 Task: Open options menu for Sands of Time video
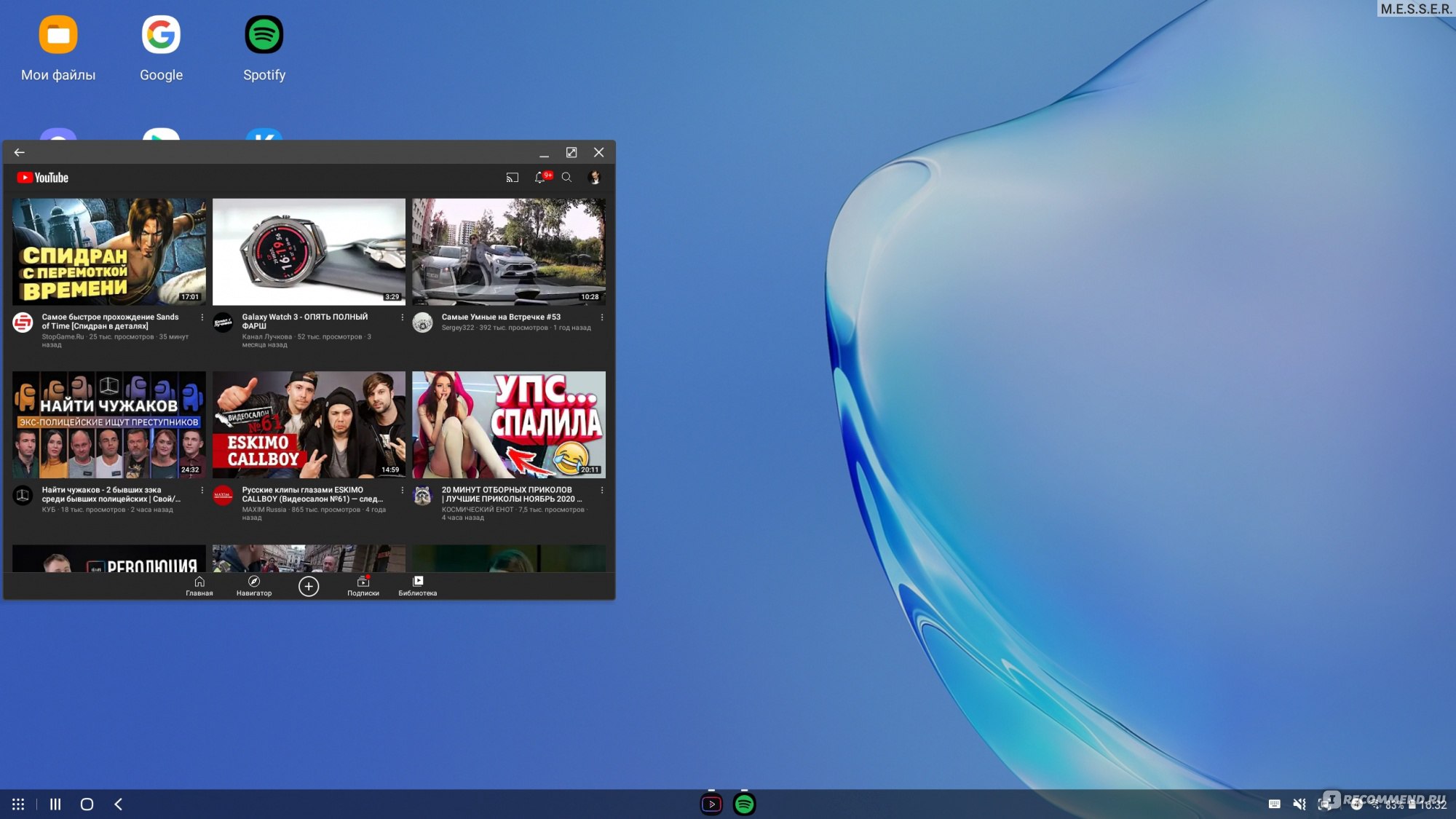202,317
